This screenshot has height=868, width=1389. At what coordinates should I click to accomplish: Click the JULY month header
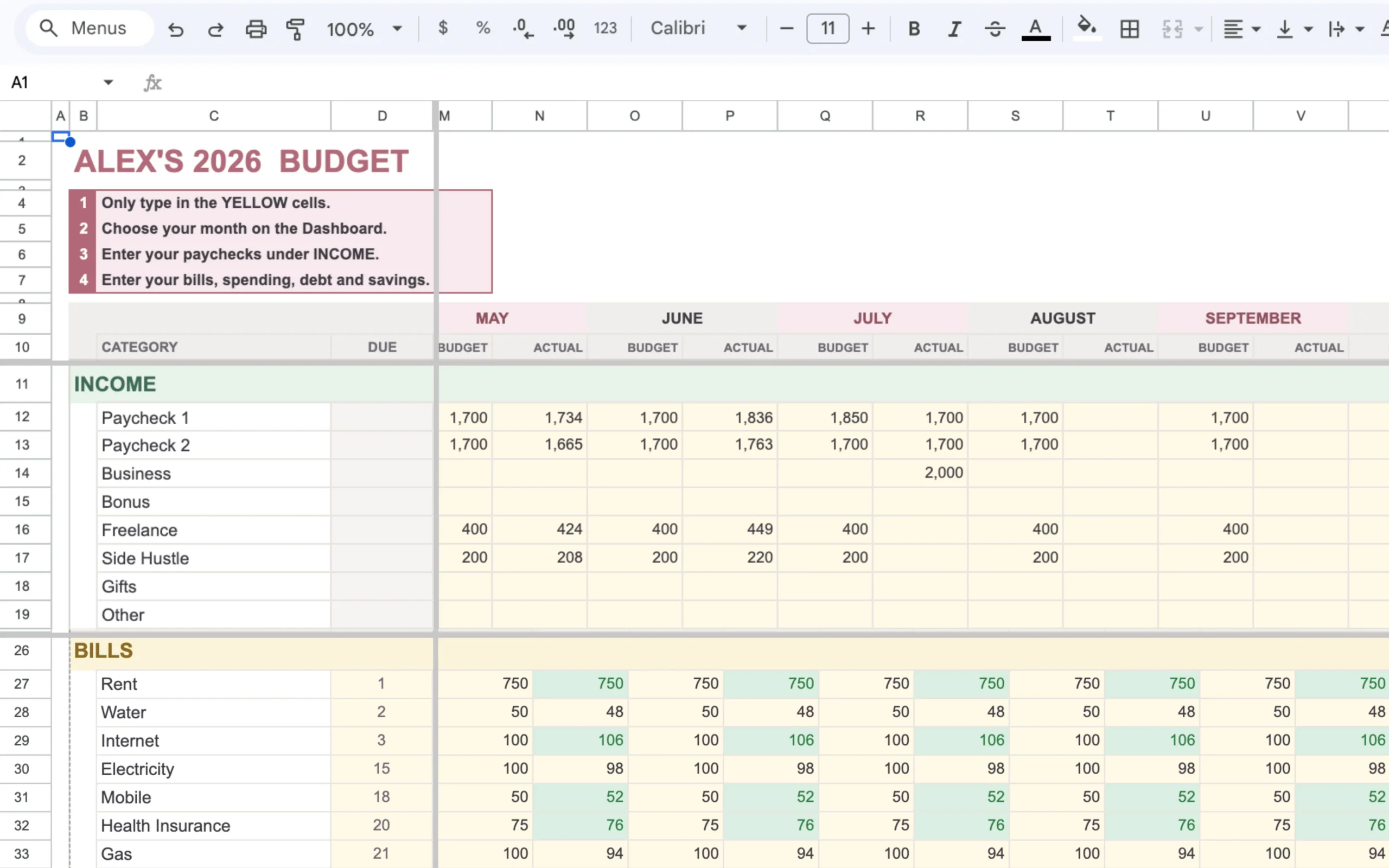point(872,318)
